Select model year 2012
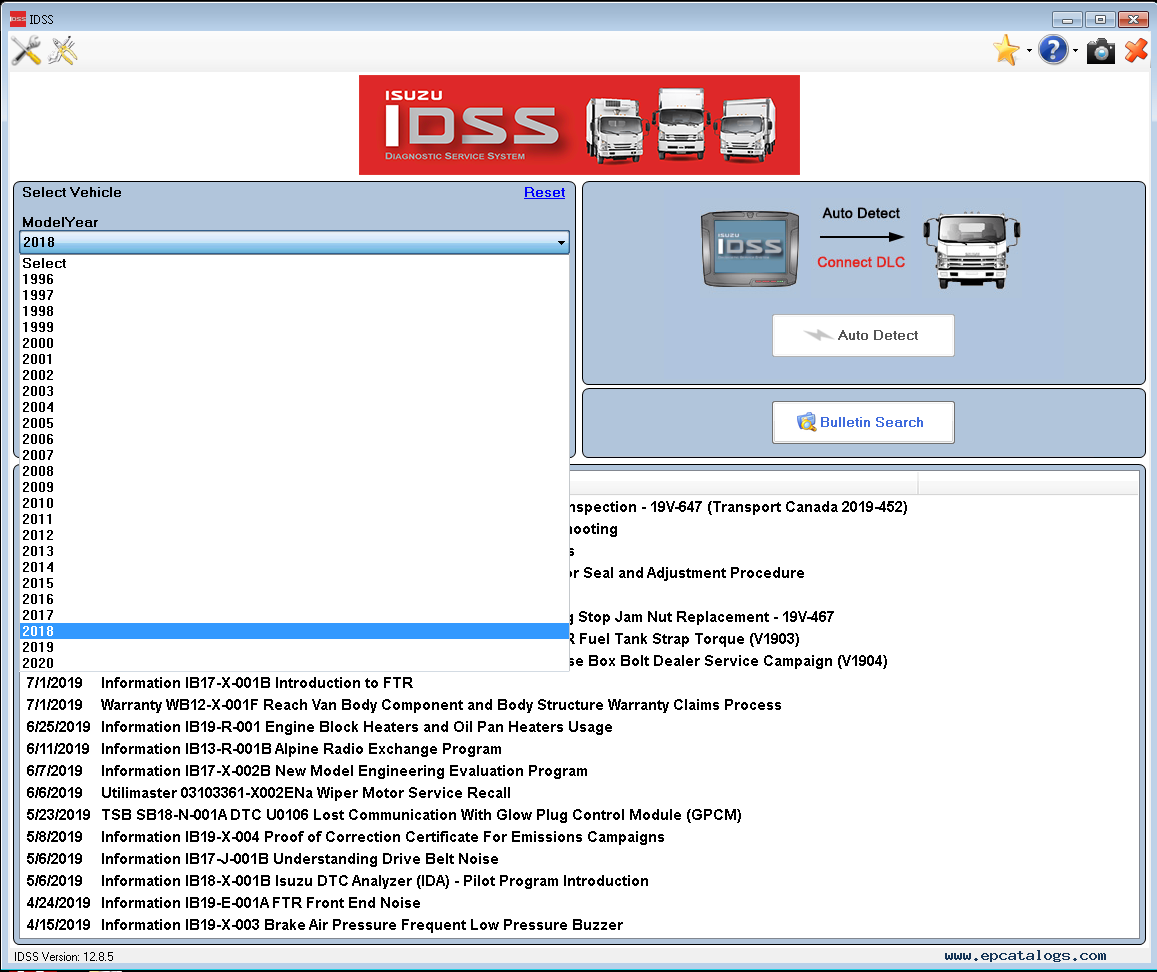Image resolution: width=1157 pixels, height=972 pixels. point(294,535)
